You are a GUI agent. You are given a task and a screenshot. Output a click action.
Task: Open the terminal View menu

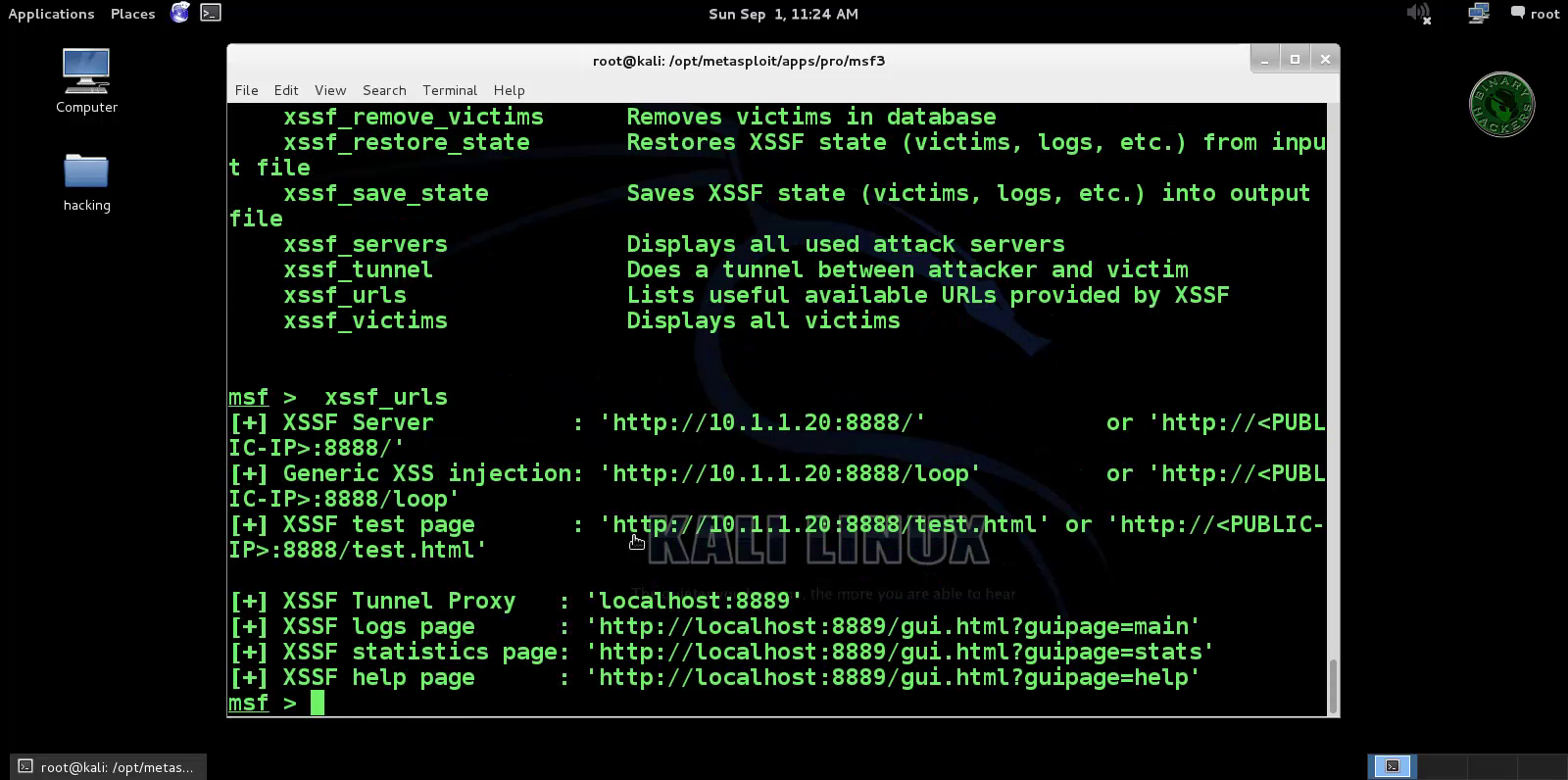point(330,90)
